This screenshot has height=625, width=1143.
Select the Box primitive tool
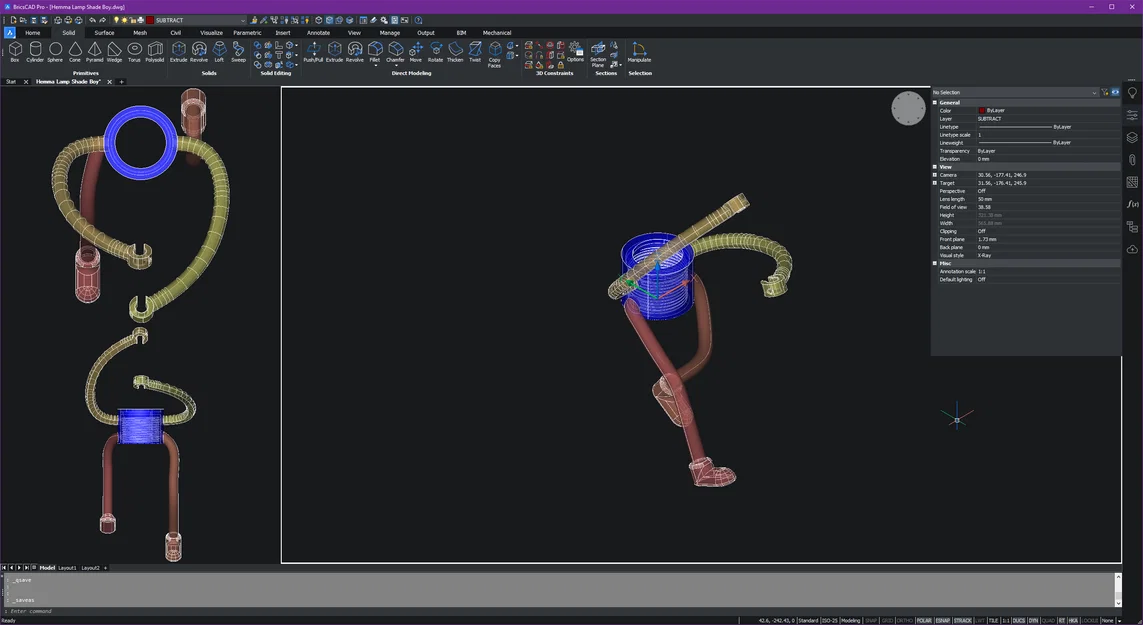(x=15, y=51)
